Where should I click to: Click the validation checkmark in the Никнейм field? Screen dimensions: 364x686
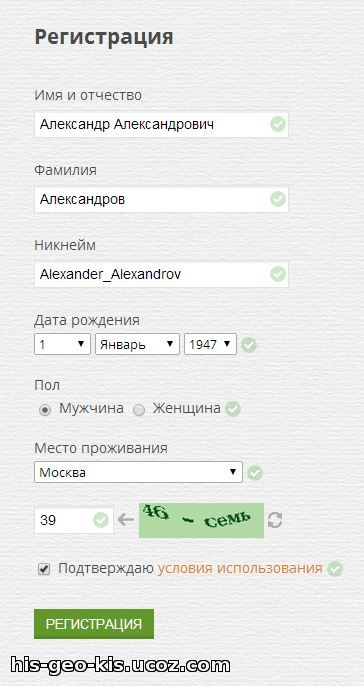click(278, 274)
